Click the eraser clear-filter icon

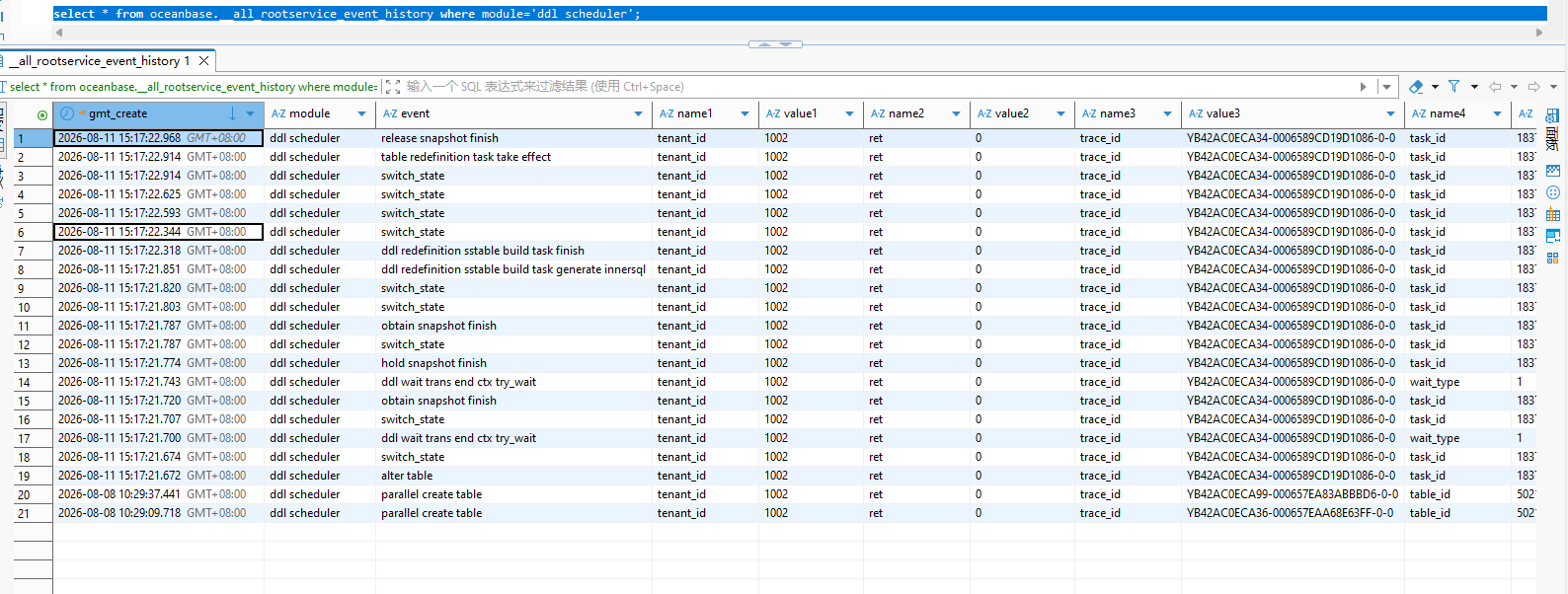pyautogui.click(x=1416, y=87)
